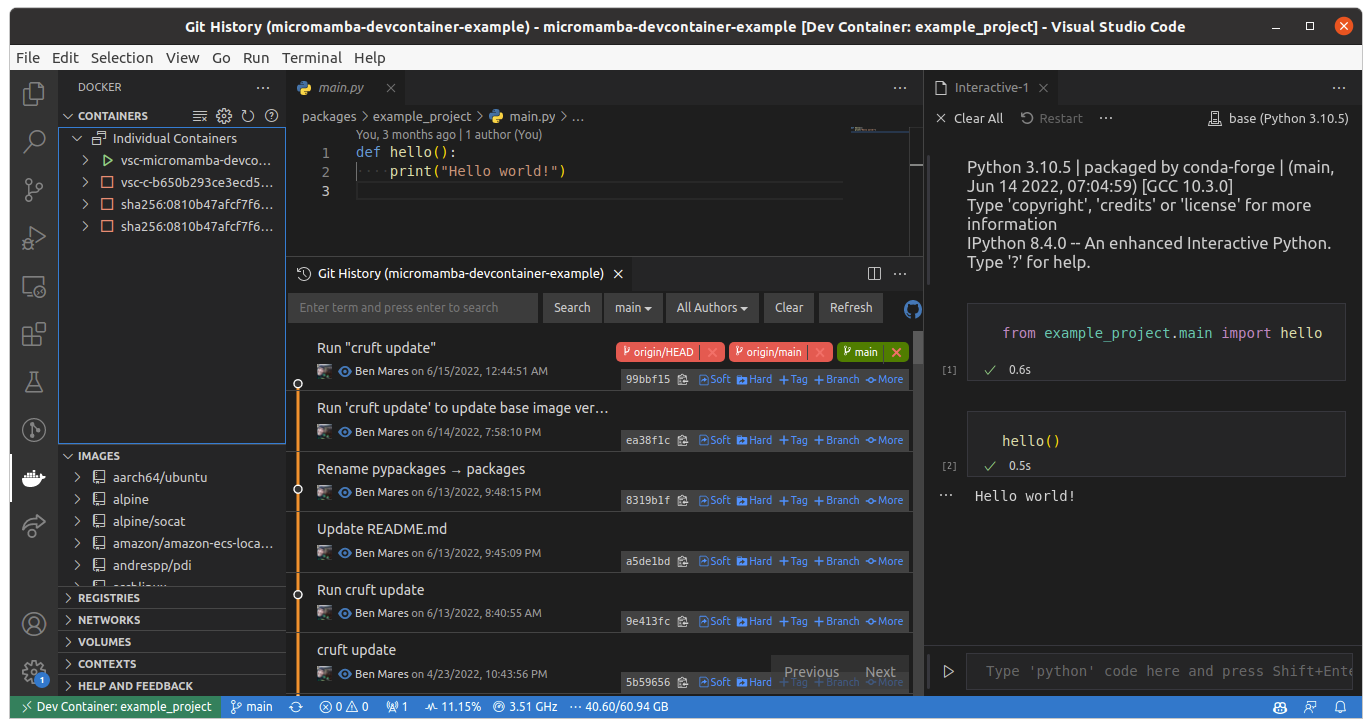
Task: Click Soft reset link for 8319b1f
Action: click(x=715, y=501)
